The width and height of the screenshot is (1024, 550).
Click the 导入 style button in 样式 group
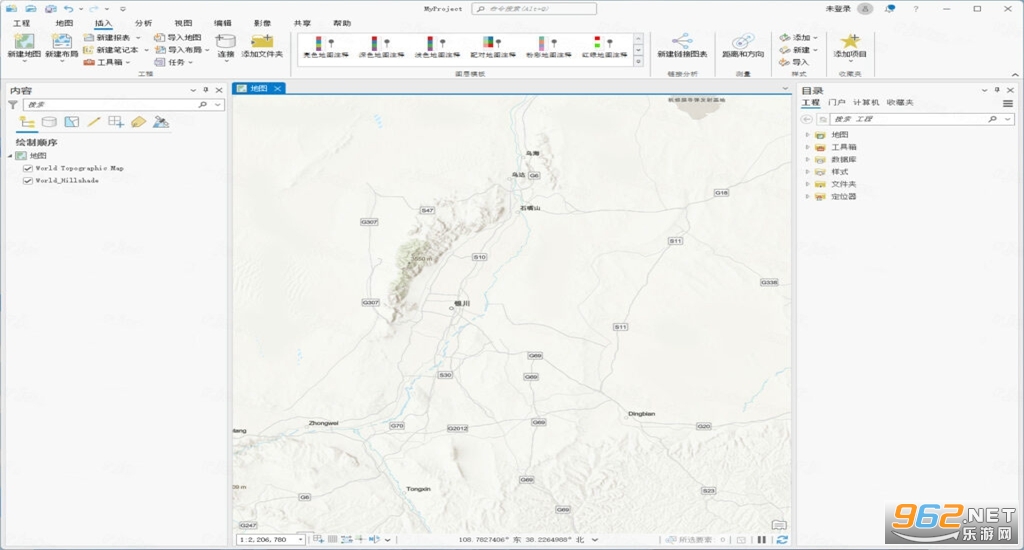click(793, 62)
